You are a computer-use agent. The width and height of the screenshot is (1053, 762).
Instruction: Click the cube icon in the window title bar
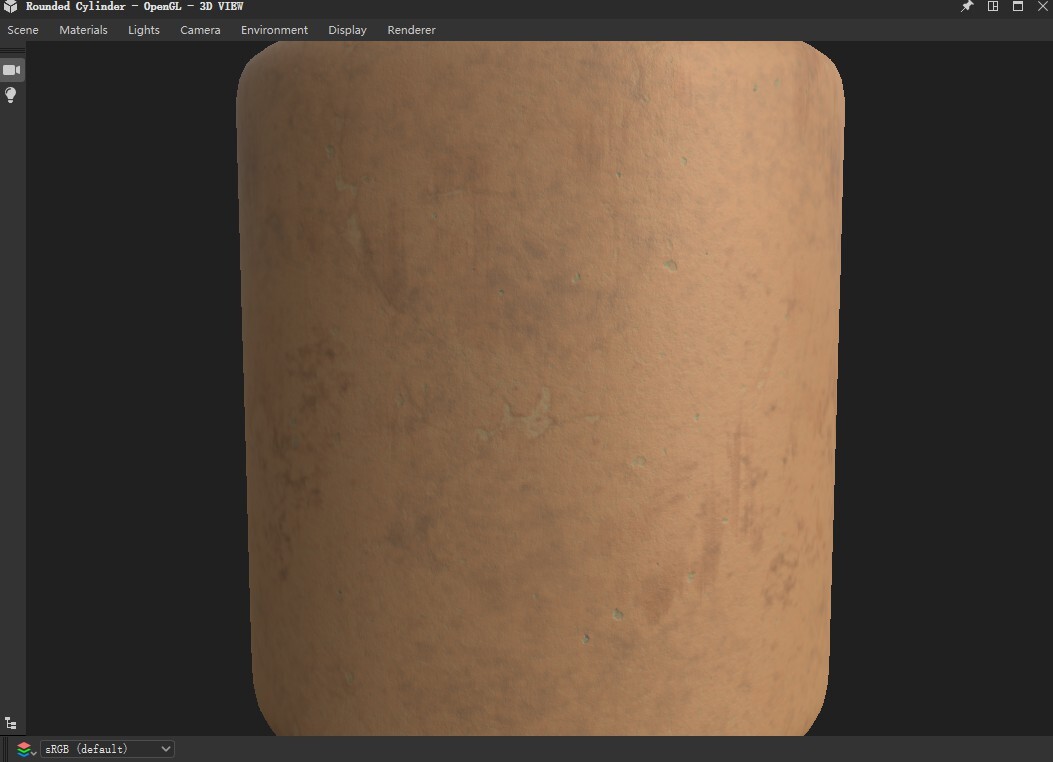(x=8, y=6)
